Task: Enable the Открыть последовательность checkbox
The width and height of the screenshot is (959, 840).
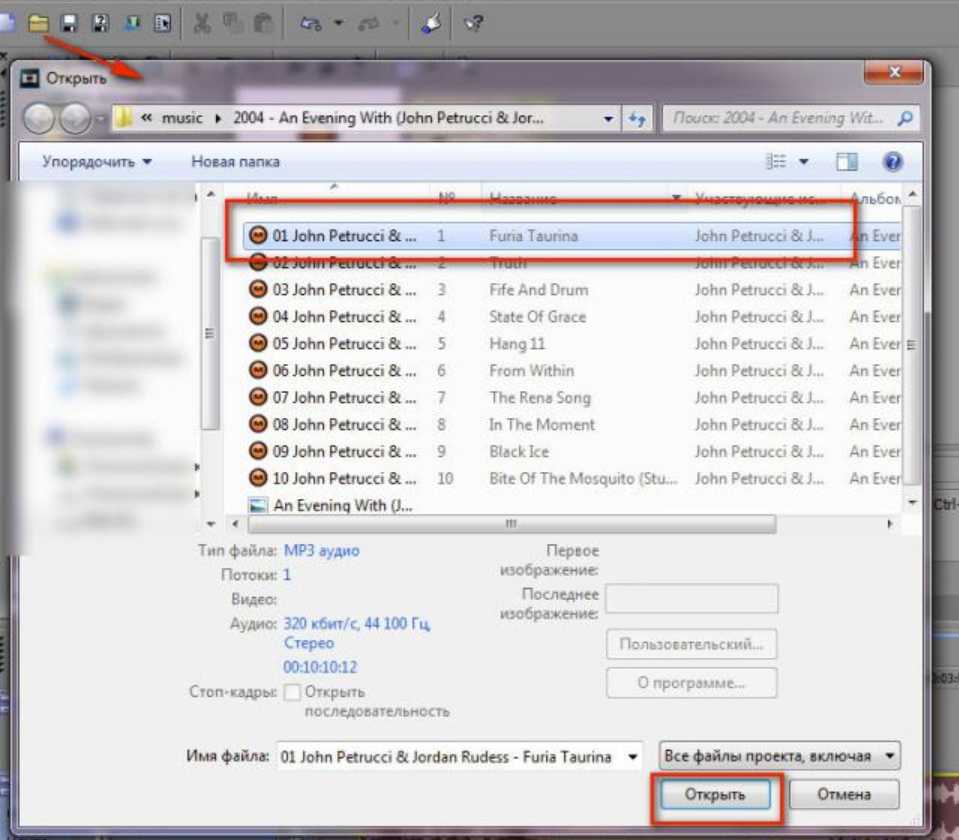Action: coord(292,692)
